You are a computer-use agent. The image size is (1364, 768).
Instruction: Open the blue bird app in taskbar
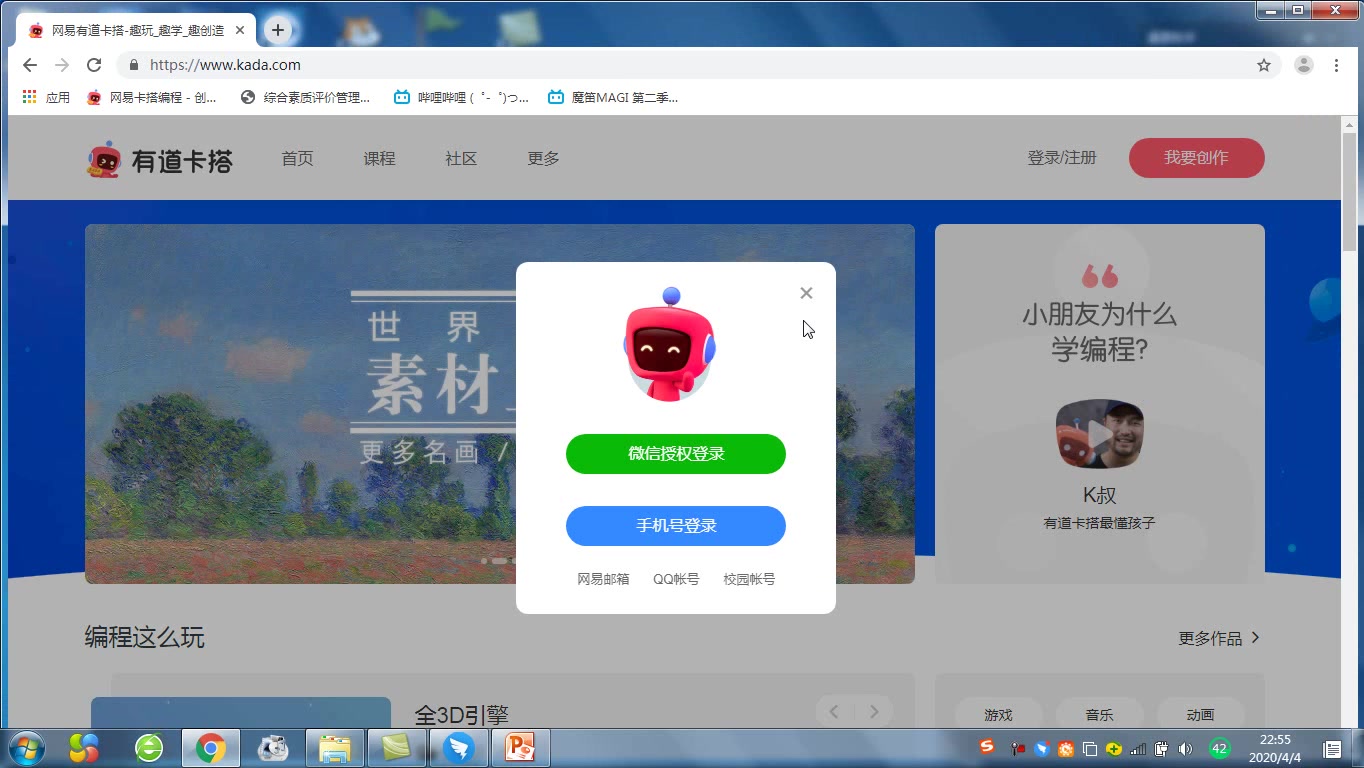[x=459, y=748]
